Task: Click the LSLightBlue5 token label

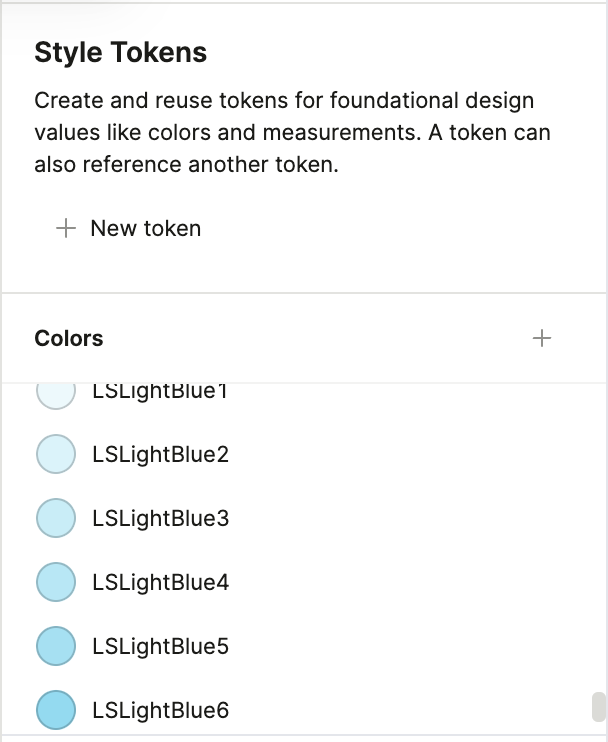Action: point(160,647)
